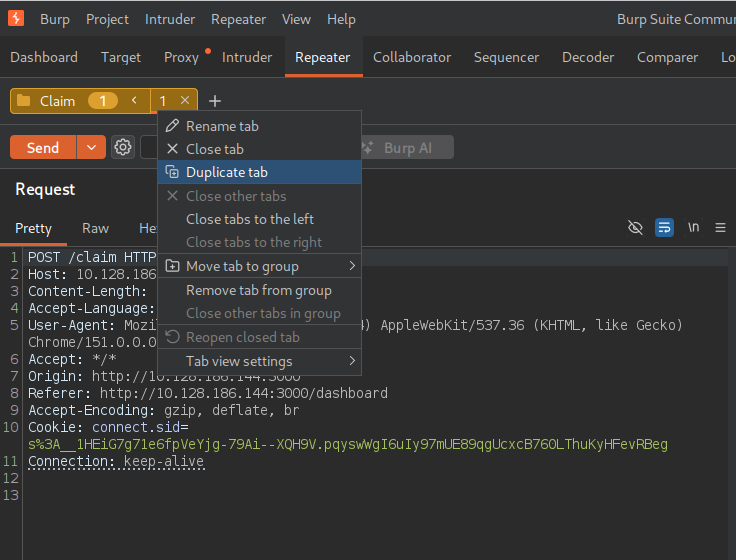Open request editor hamburger menu
Viewport: 736px width, 560px height.
pos(720,228)
